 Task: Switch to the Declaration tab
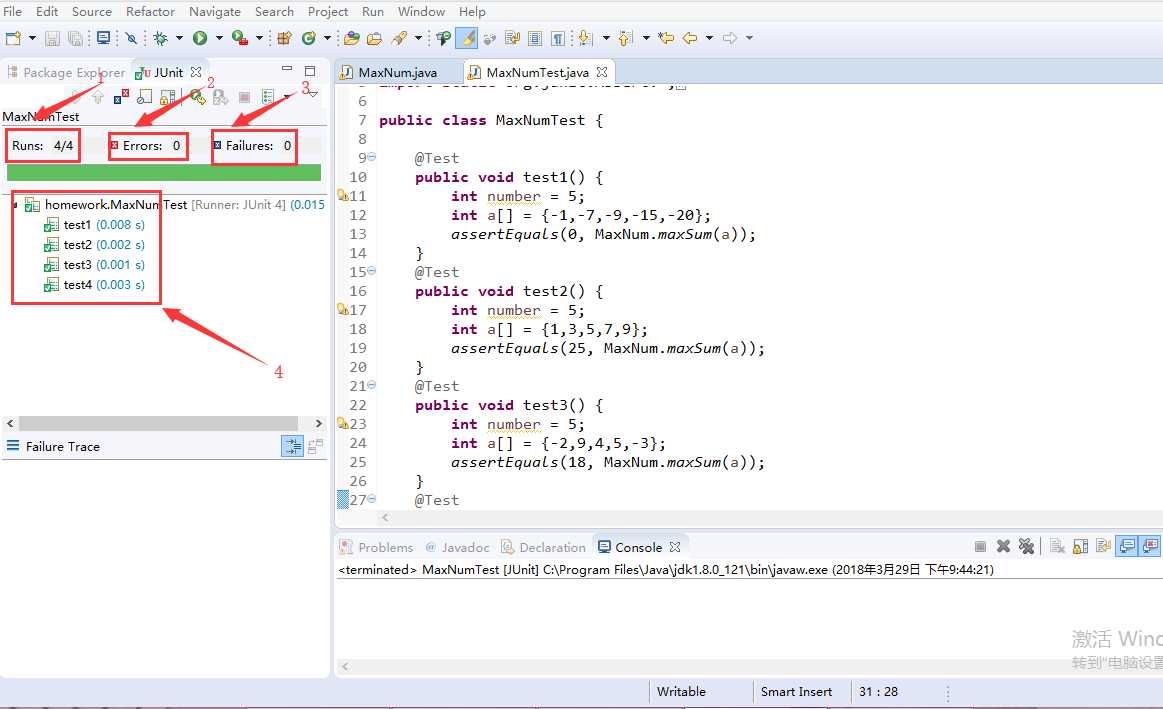[544, 547]
